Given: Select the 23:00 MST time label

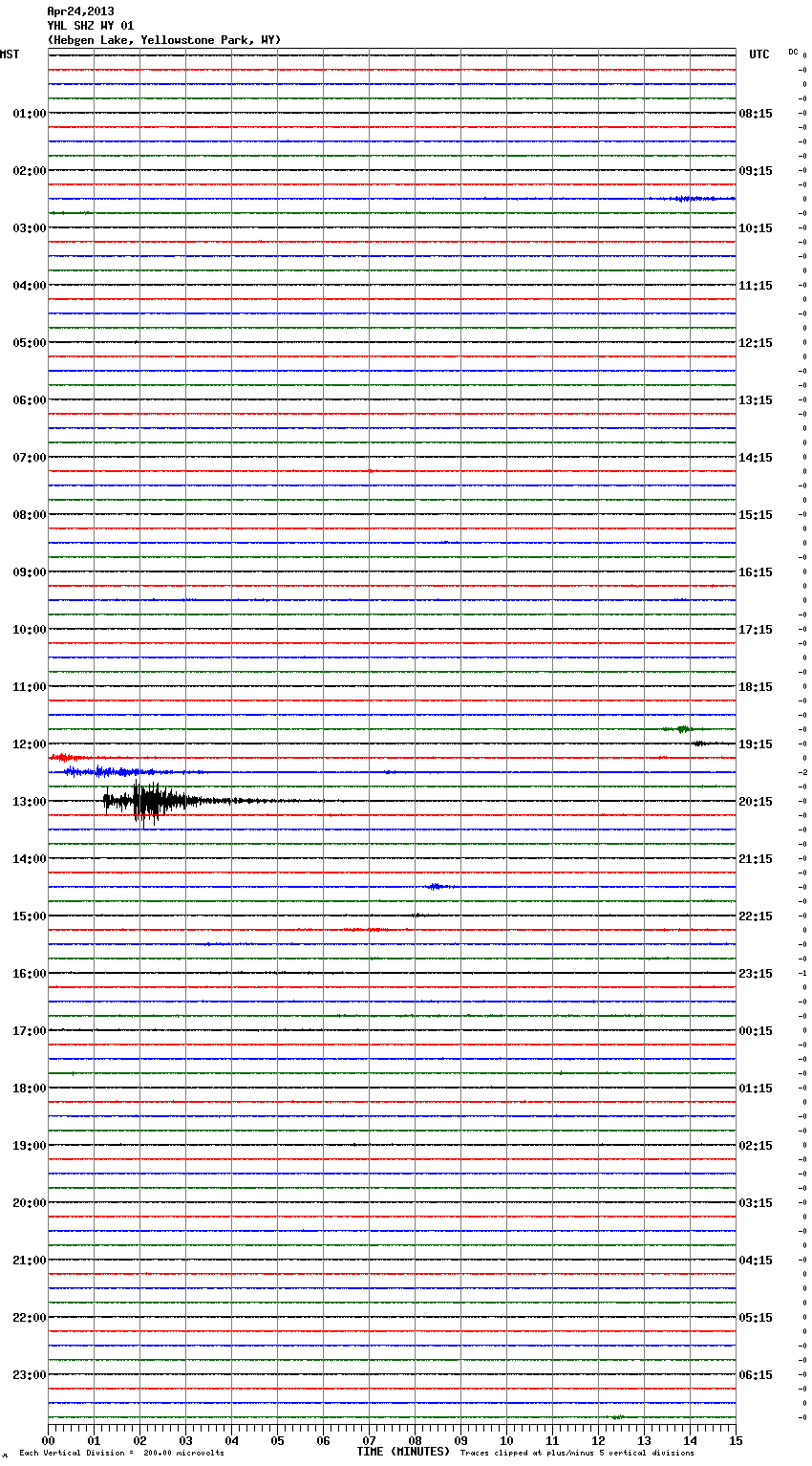Looking at the screenshot, I should 29,1375.
